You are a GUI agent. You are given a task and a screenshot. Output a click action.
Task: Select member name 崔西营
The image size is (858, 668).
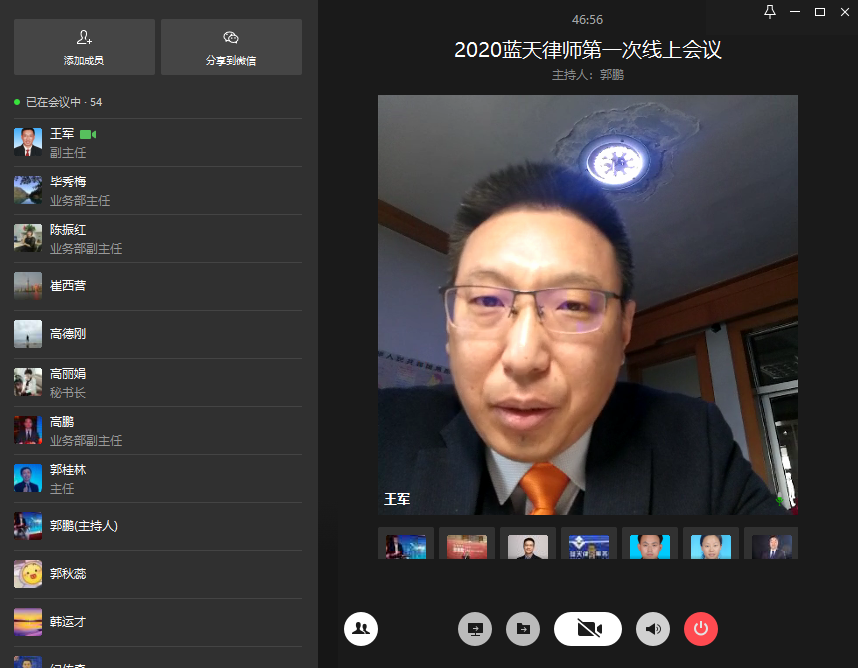(x=68, y=286)
